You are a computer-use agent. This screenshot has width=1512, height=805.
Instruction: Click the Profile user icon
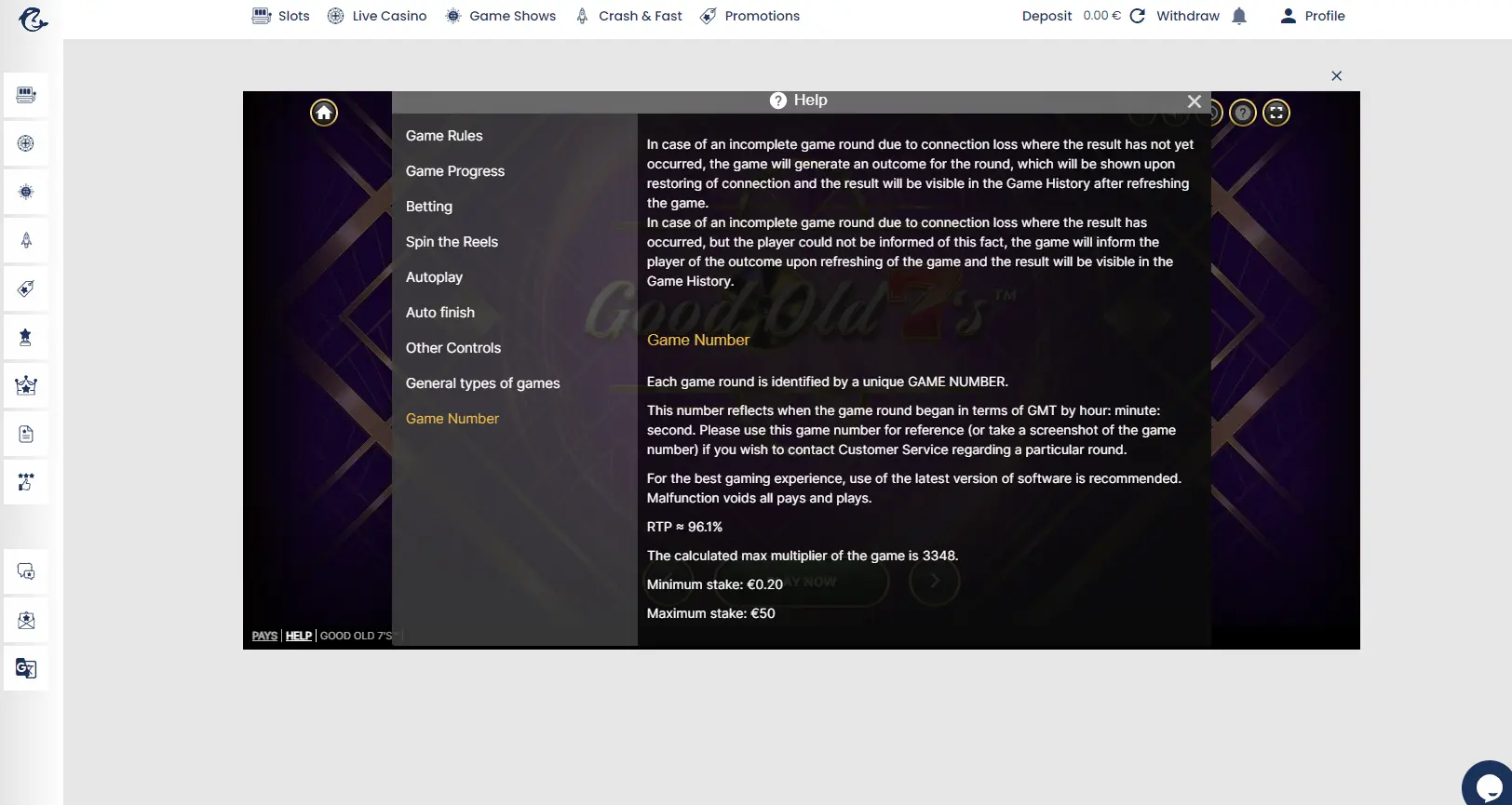tap(1288, 16)
